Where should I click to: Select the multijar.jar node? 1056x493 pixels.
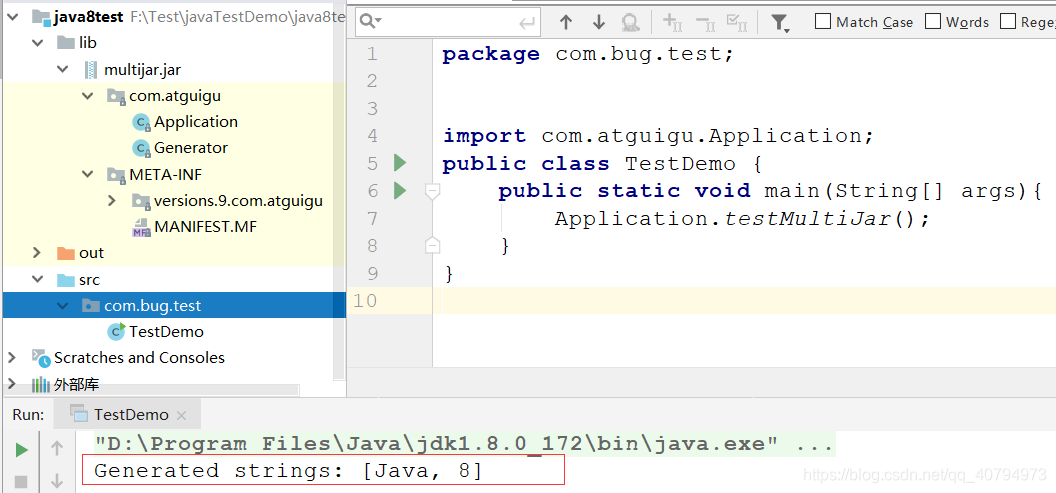point(142,69)
